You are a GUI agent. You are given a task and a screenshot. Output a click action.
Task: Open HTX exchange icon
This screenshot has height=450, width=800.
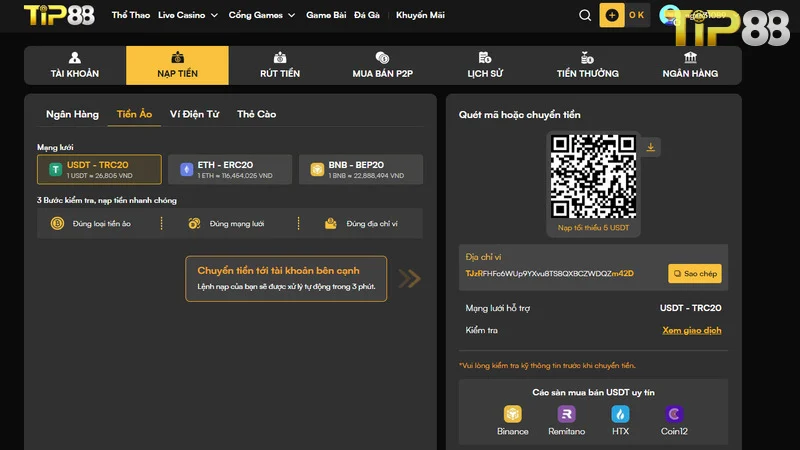pos(620,414)
